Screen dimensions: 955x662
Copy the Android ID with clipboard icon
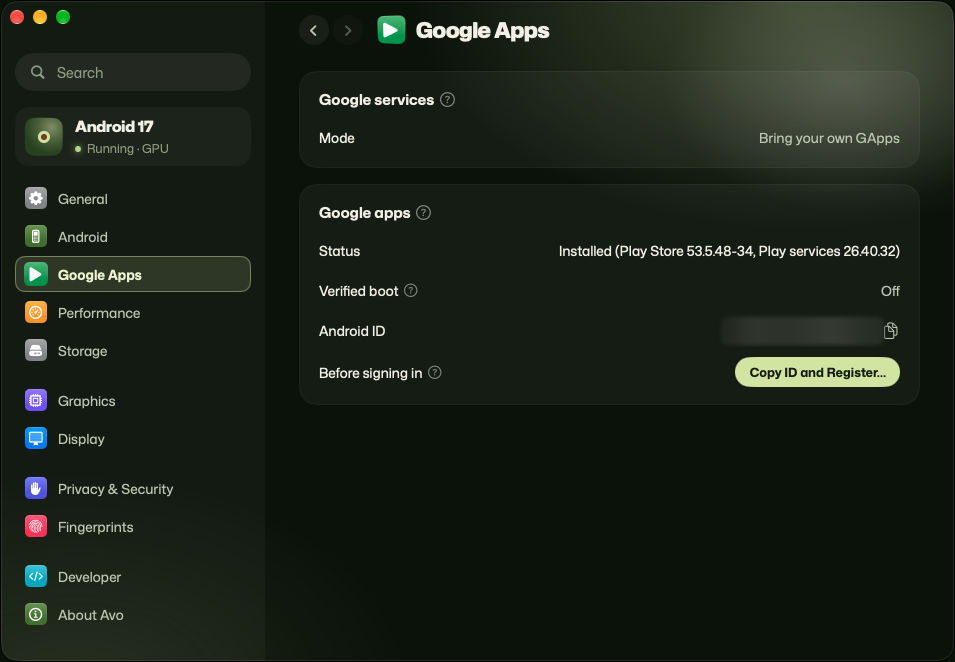890,331
